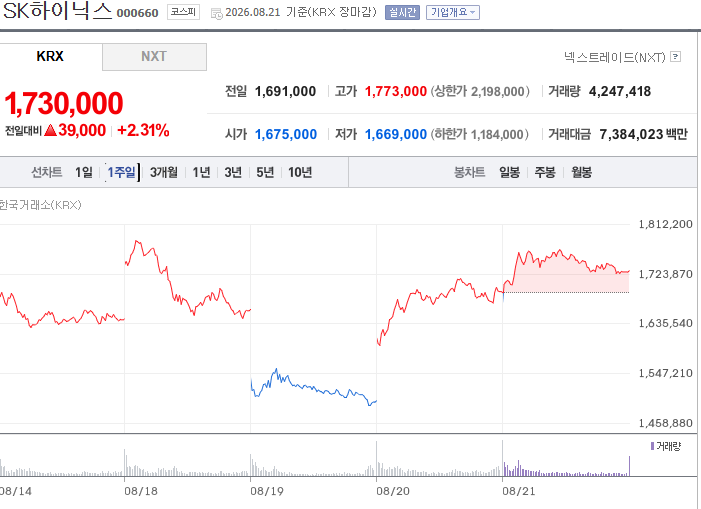Select the 1일 line chart period
Screen dimensions: 701x509
[84, 172]
